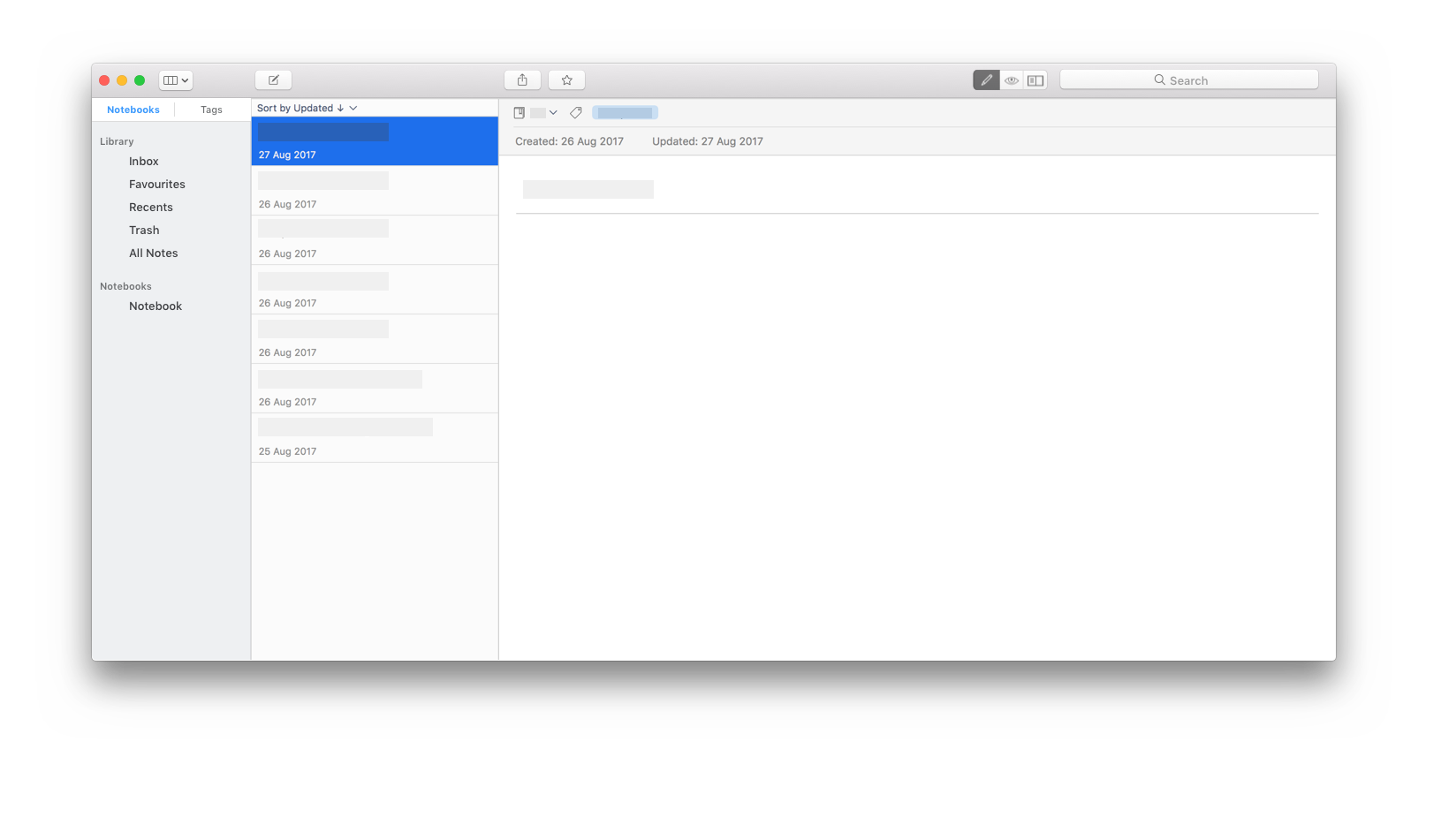
Task: Click the share icon in toolbar
Action: point(522,80)
